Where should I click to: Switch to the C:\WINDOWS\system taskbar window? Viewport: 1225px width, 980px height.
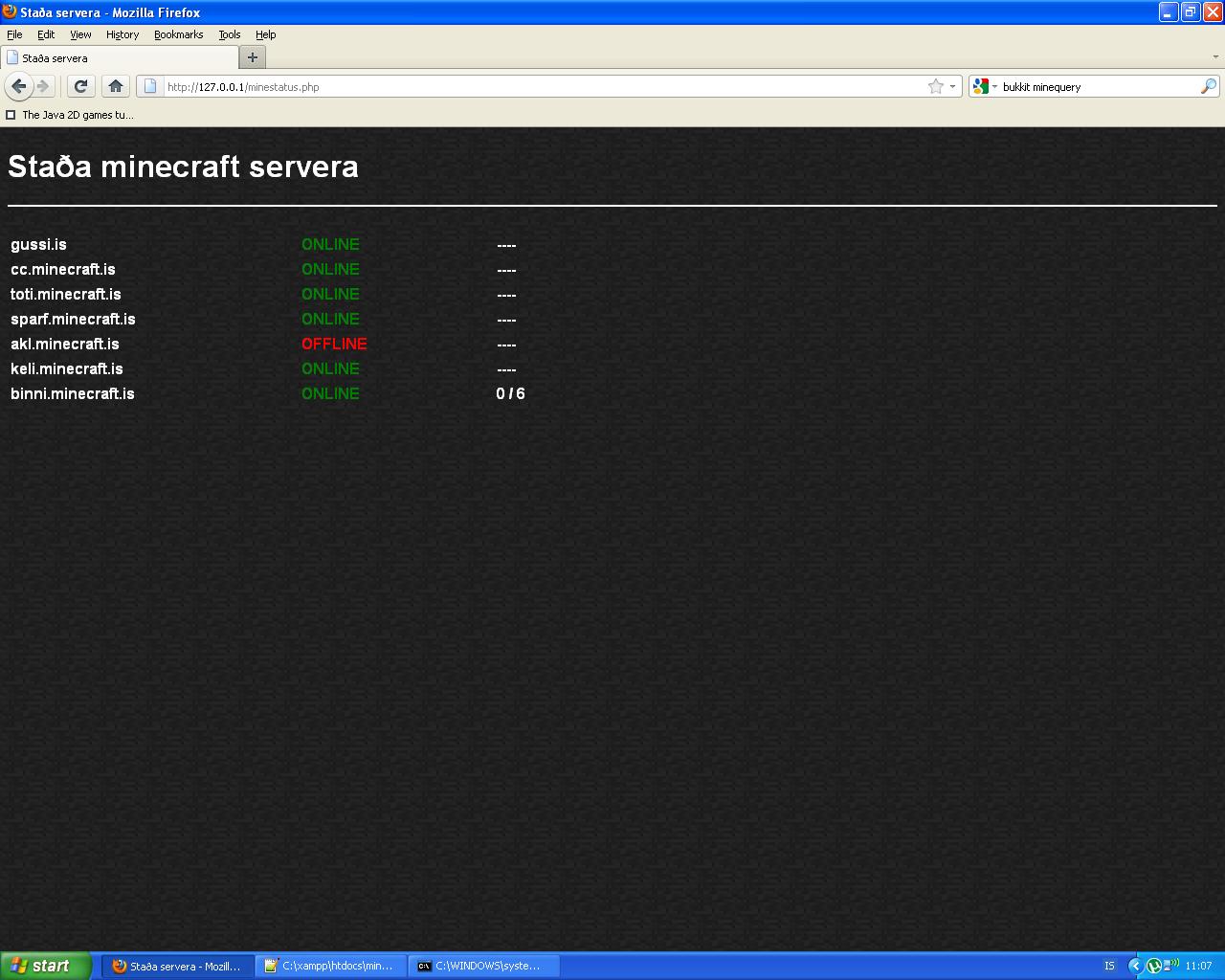pyautogui.click(x=484, y=966)
